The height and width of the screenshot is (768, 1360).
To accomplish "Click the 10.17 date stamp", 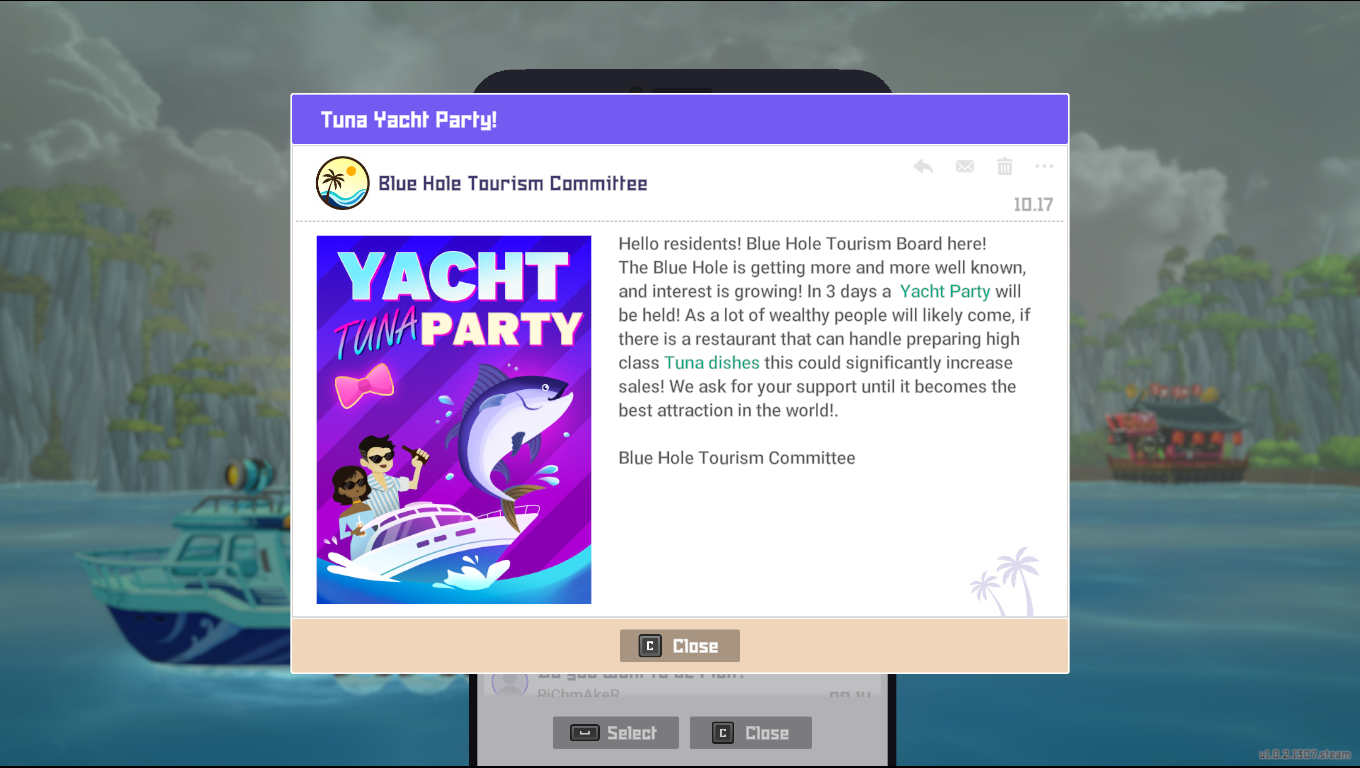I will tap(1033, 204).
